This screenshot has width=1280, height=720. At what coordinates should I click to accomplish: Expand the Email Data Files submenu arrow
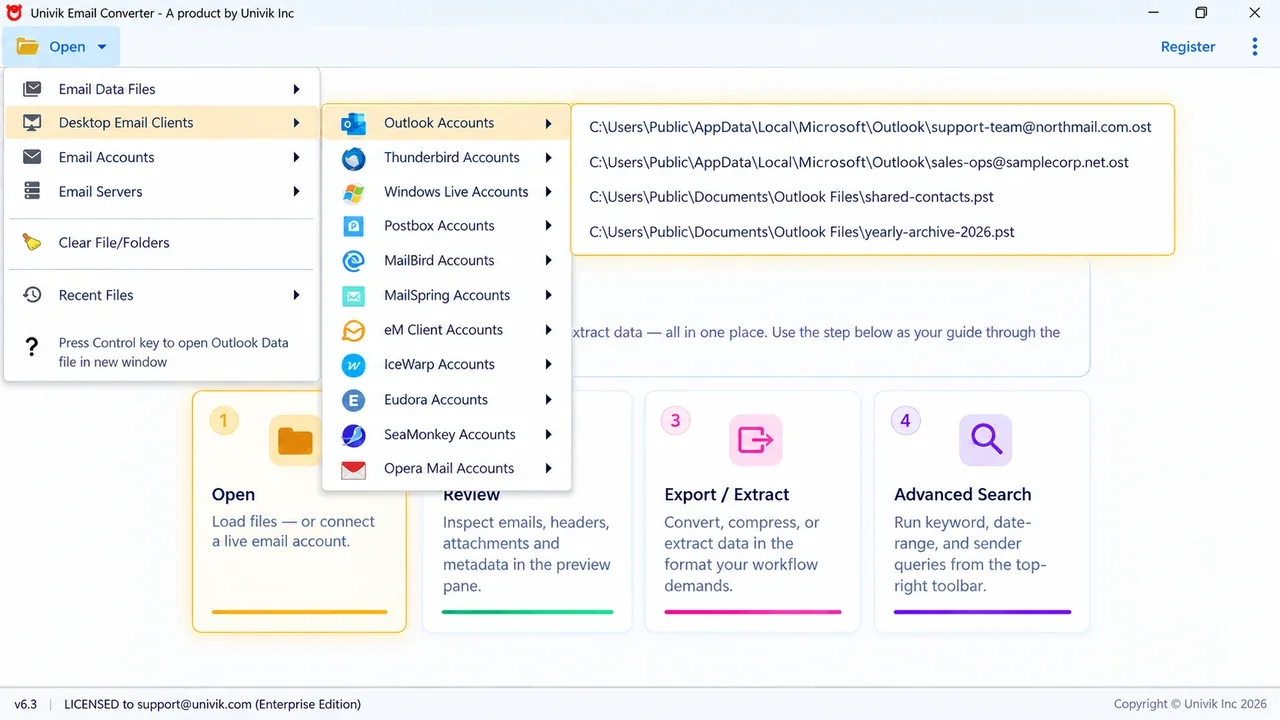point(296,89)
